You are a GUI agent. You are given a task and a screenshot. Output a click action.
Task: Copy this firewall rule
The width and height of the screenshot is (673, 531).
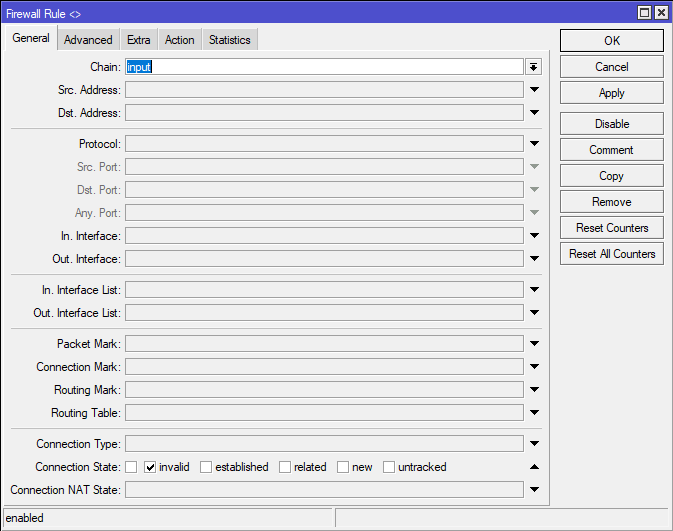click(612, 176)
